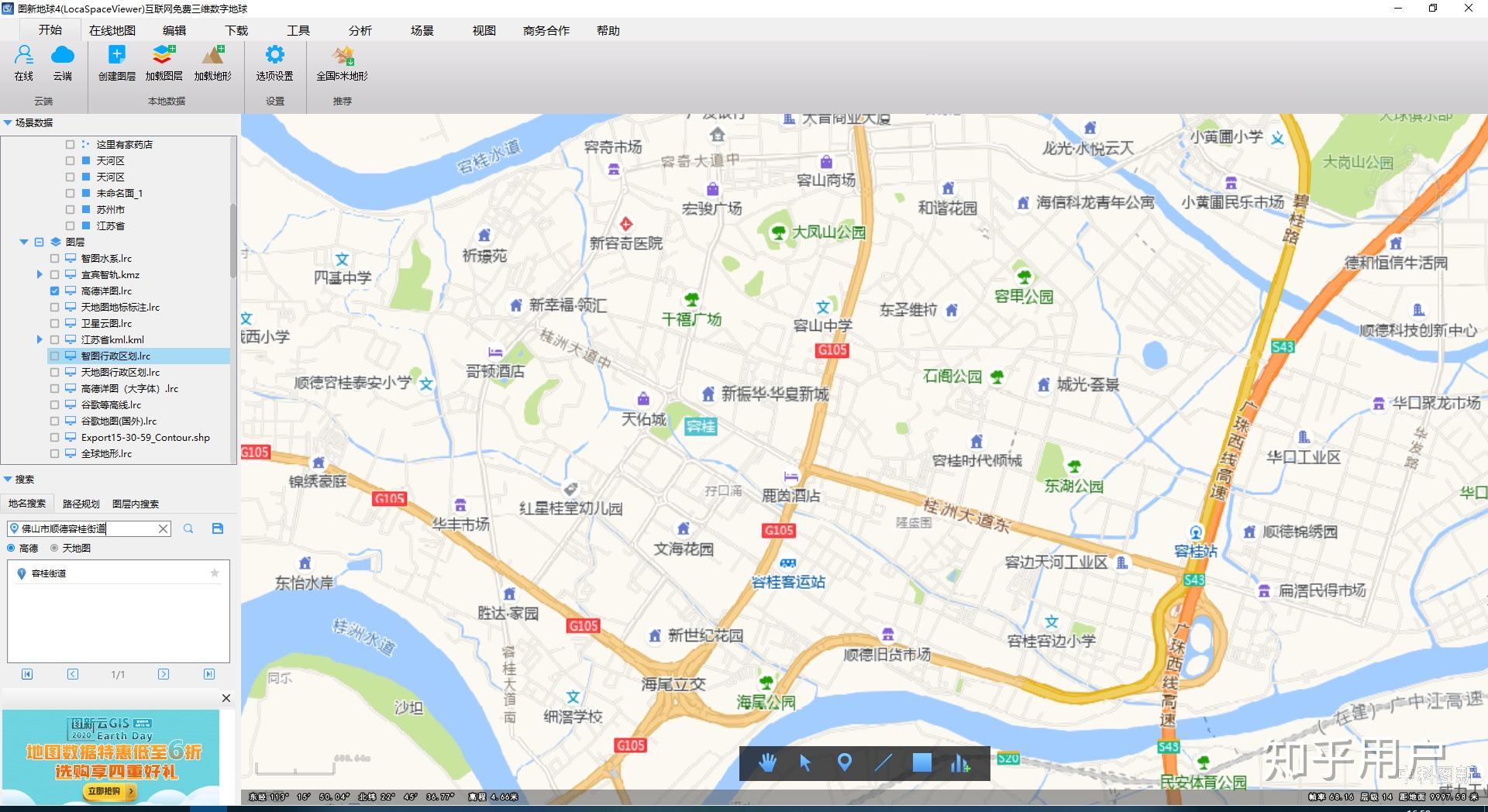
Task: Switch to 路径规划 tab
Action: 81,504
